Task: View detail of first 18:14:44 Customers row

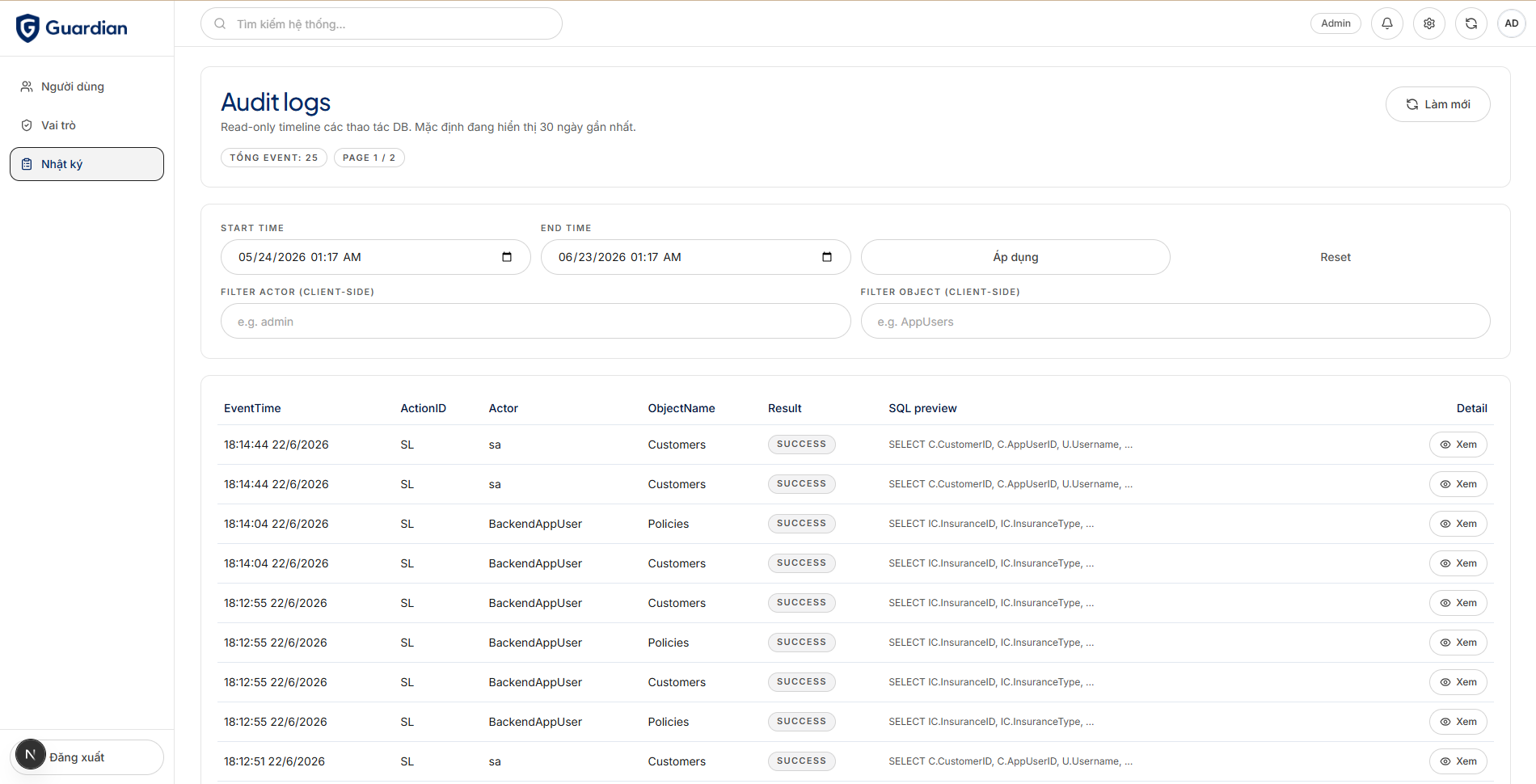Action: (x=1458, y=445)
